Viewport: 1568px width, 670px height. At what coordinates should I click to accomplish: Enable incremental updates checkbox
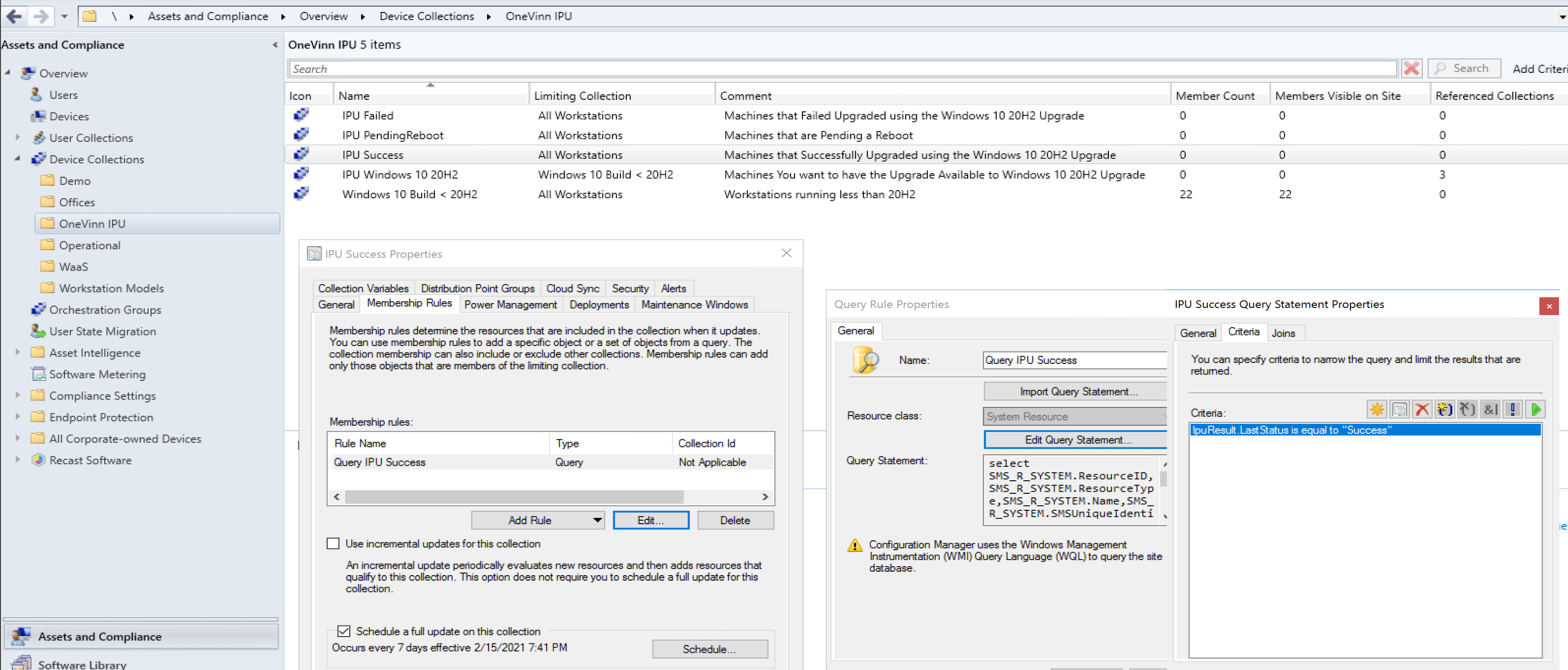click(x=333, y=543)
